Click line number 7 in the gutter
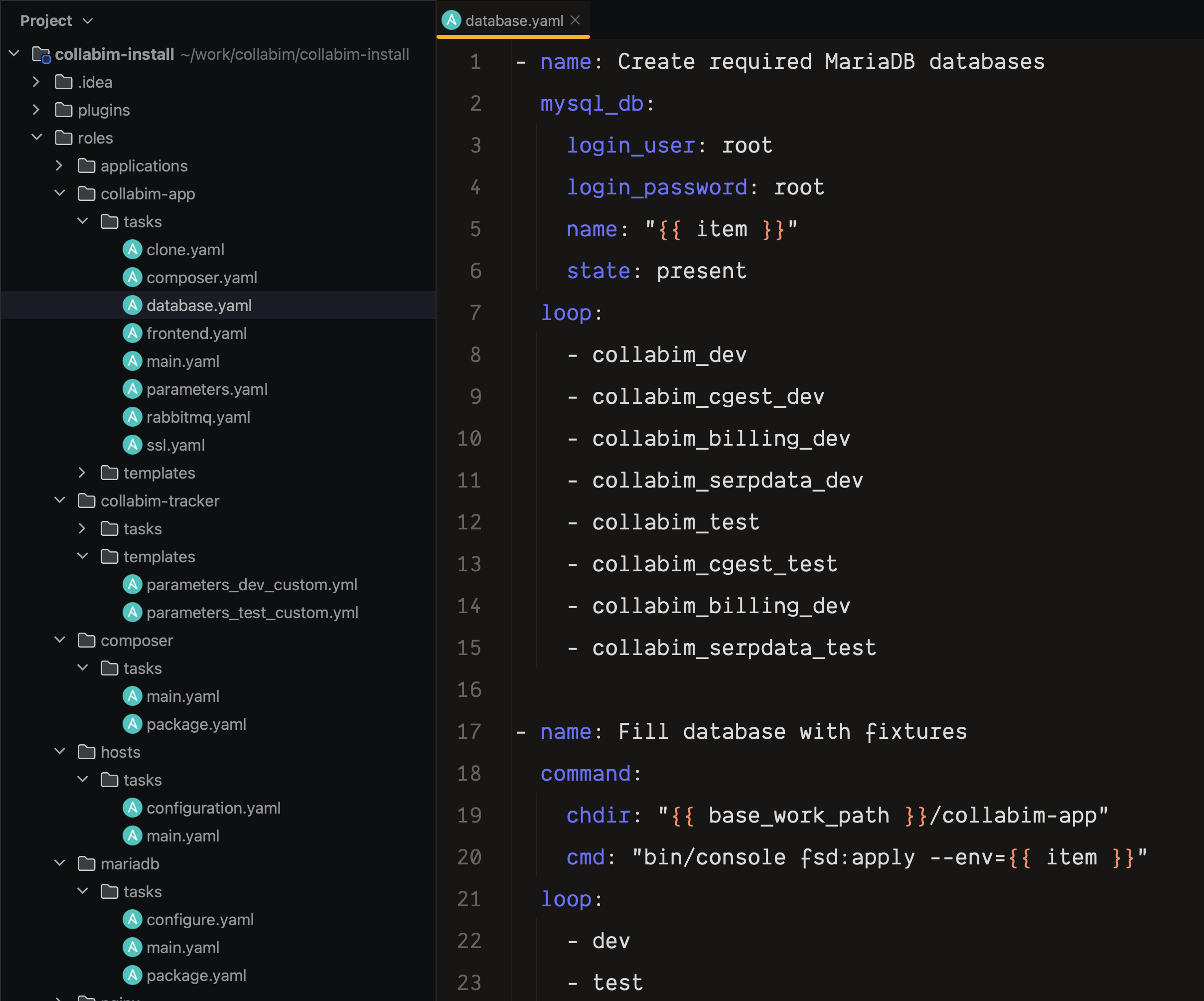This screenshot has width=1204, height=1001. [x=475, y=313]
